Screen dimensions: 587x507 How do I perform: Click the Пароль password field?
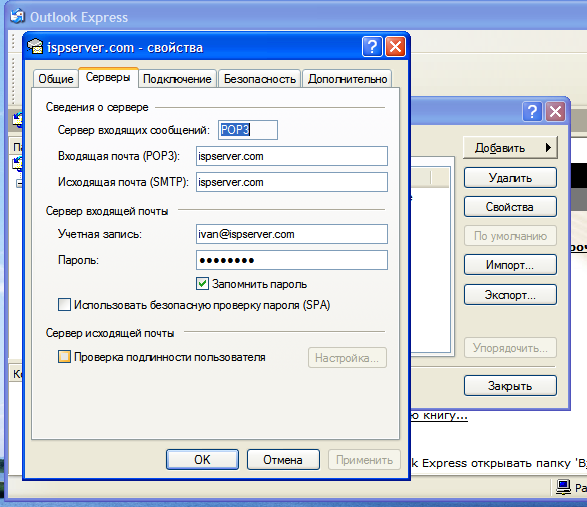pos(292,260)
